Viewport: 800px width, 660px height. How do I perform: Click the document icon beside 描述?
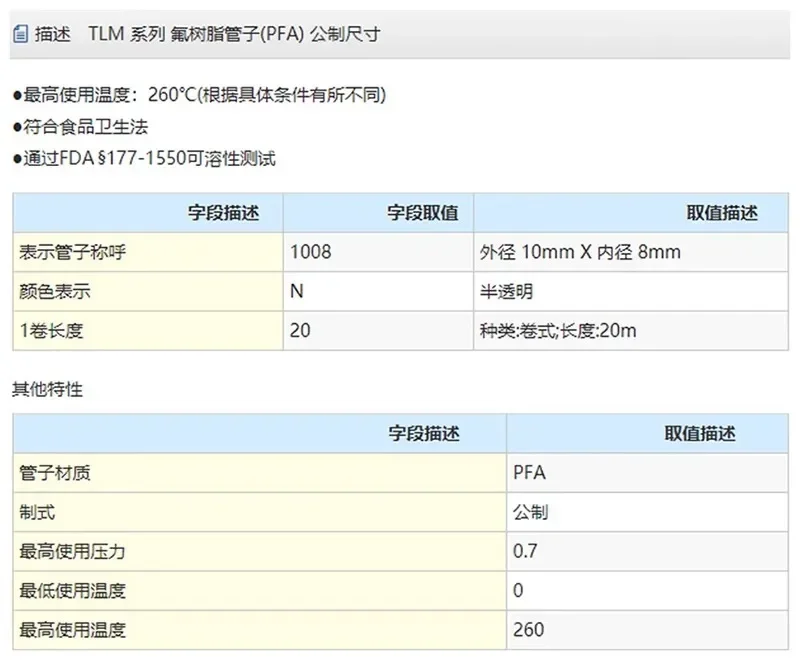[x=18, y=32]
